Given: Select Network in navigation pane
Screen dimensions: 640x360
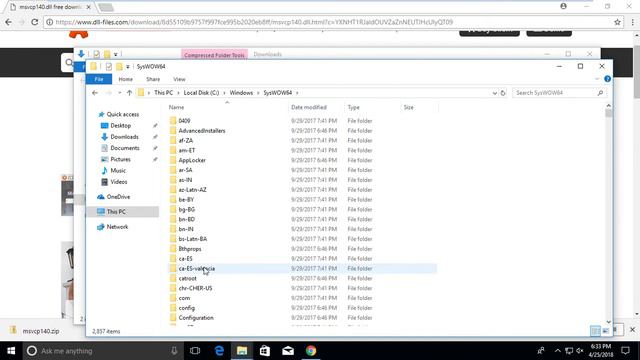Looking at the screenshot, I should [x=117, y=227].
